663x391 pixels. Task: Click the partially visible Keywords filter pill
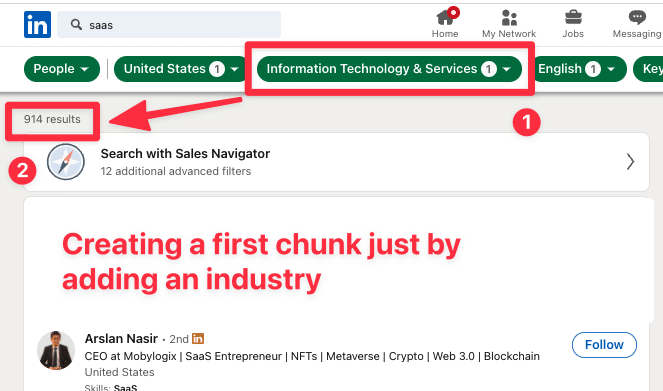pyautogui.click(x=648, y=69)
